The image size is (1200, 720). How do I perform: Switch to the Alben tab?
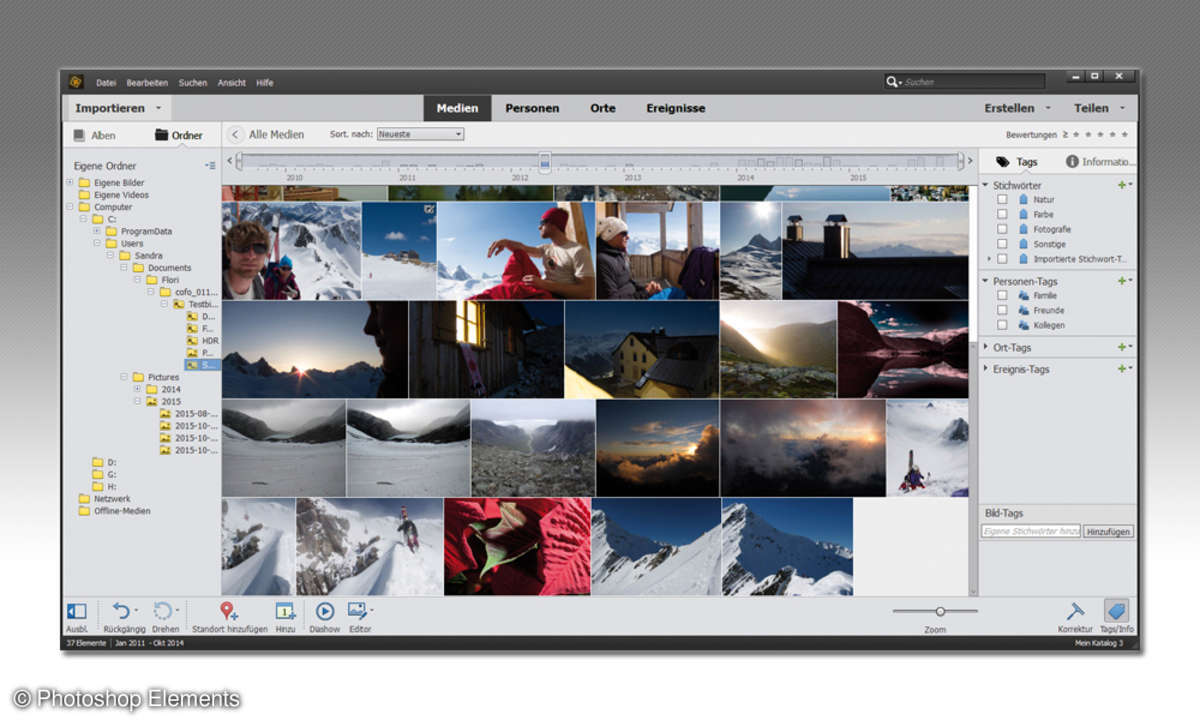(95, 135)
